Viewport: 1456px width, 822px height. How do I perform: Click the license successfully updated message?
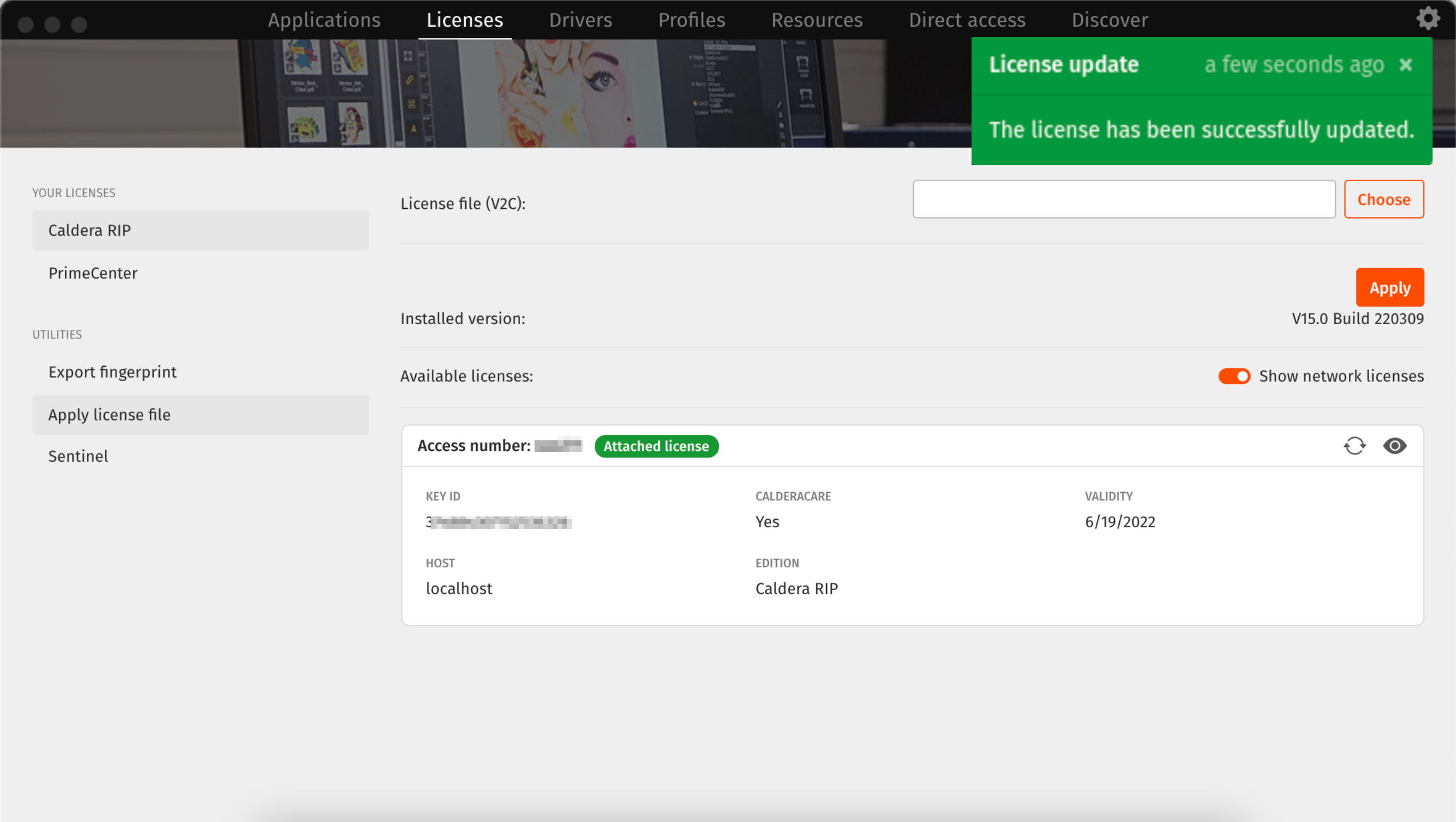click(x=1201, y=130)
